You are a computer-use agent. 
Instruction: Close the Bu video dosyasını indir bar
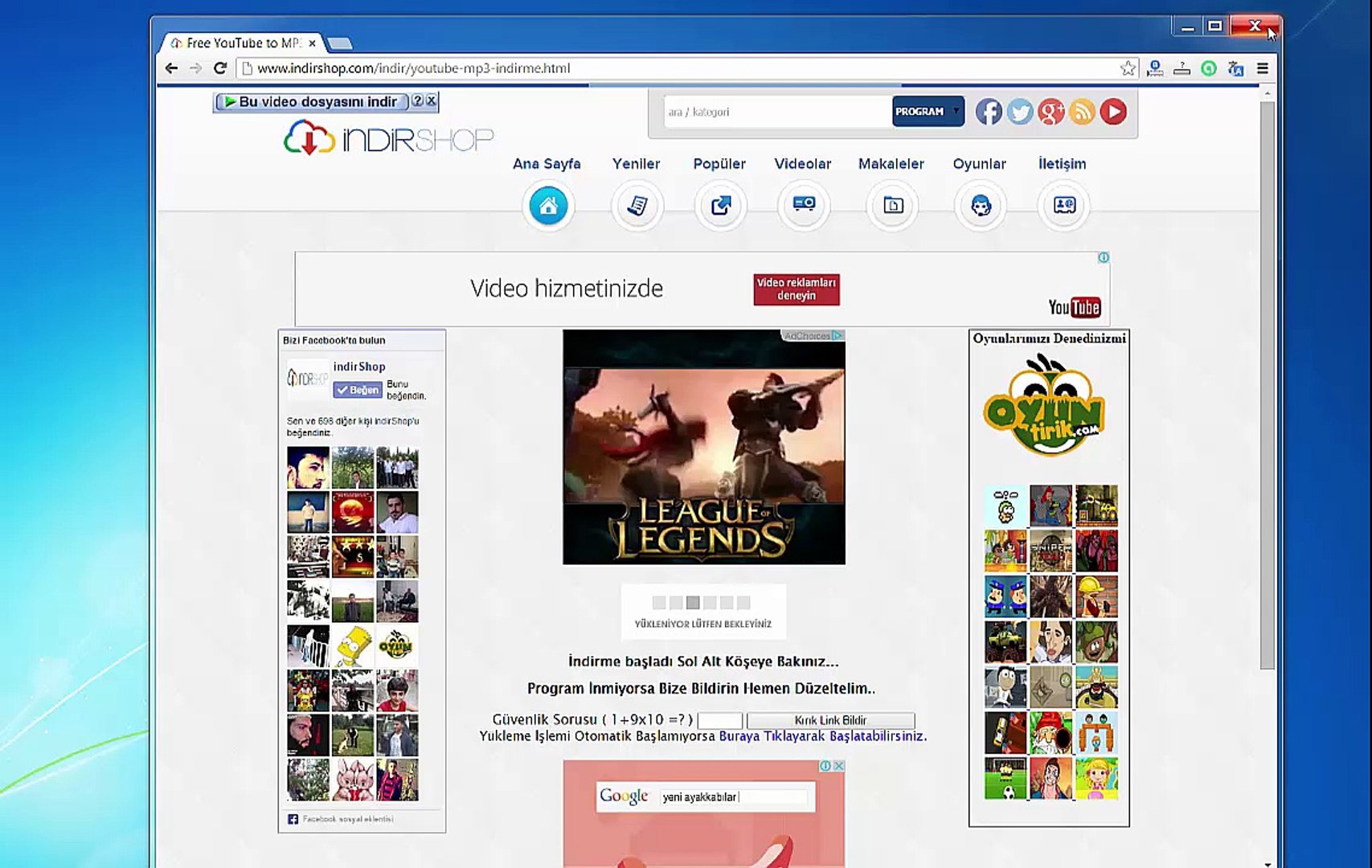pyautogui.click(x=432, y=100)
